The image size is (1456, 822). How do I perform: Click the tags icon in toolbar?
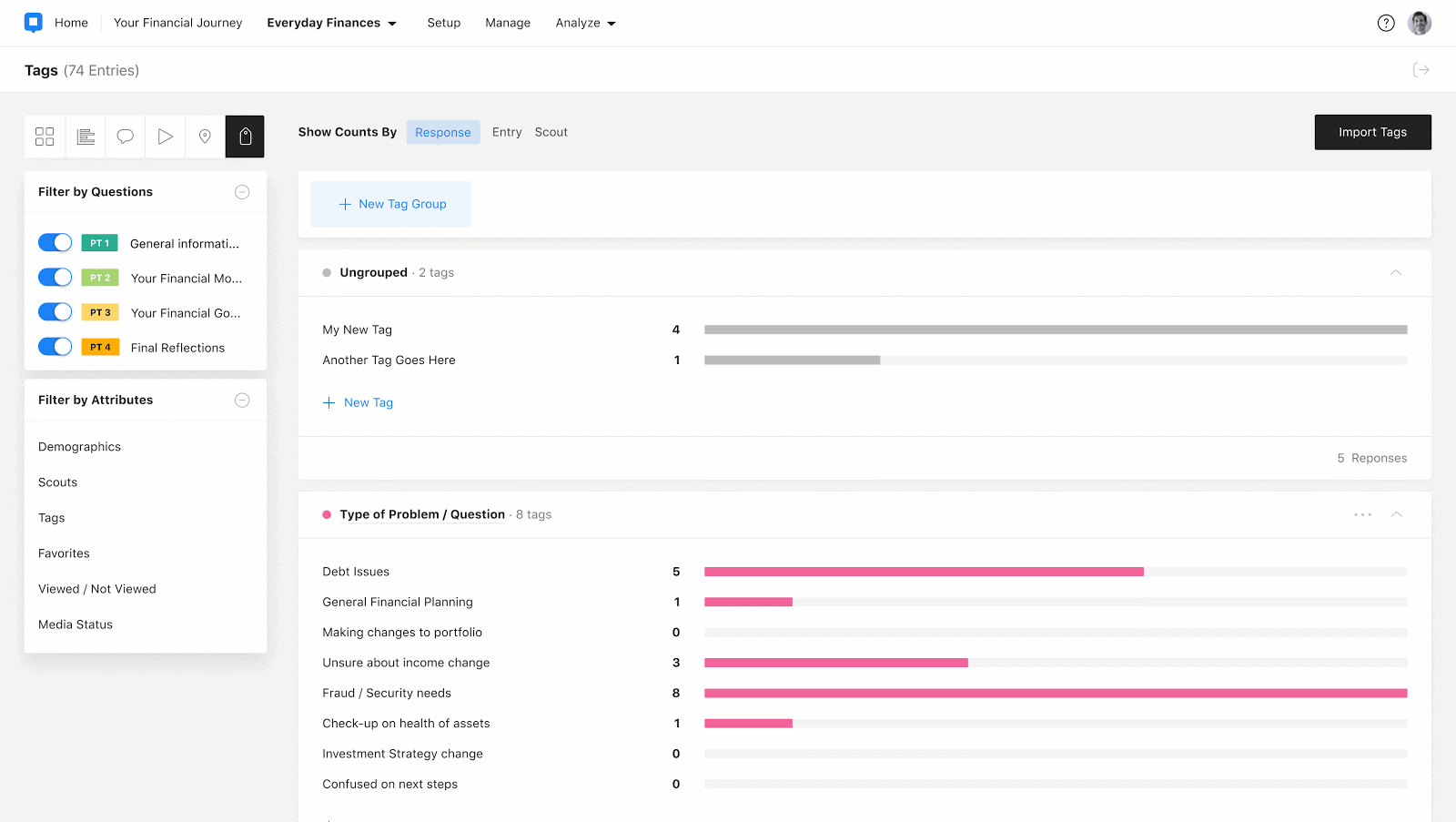(x=245, y=137)
